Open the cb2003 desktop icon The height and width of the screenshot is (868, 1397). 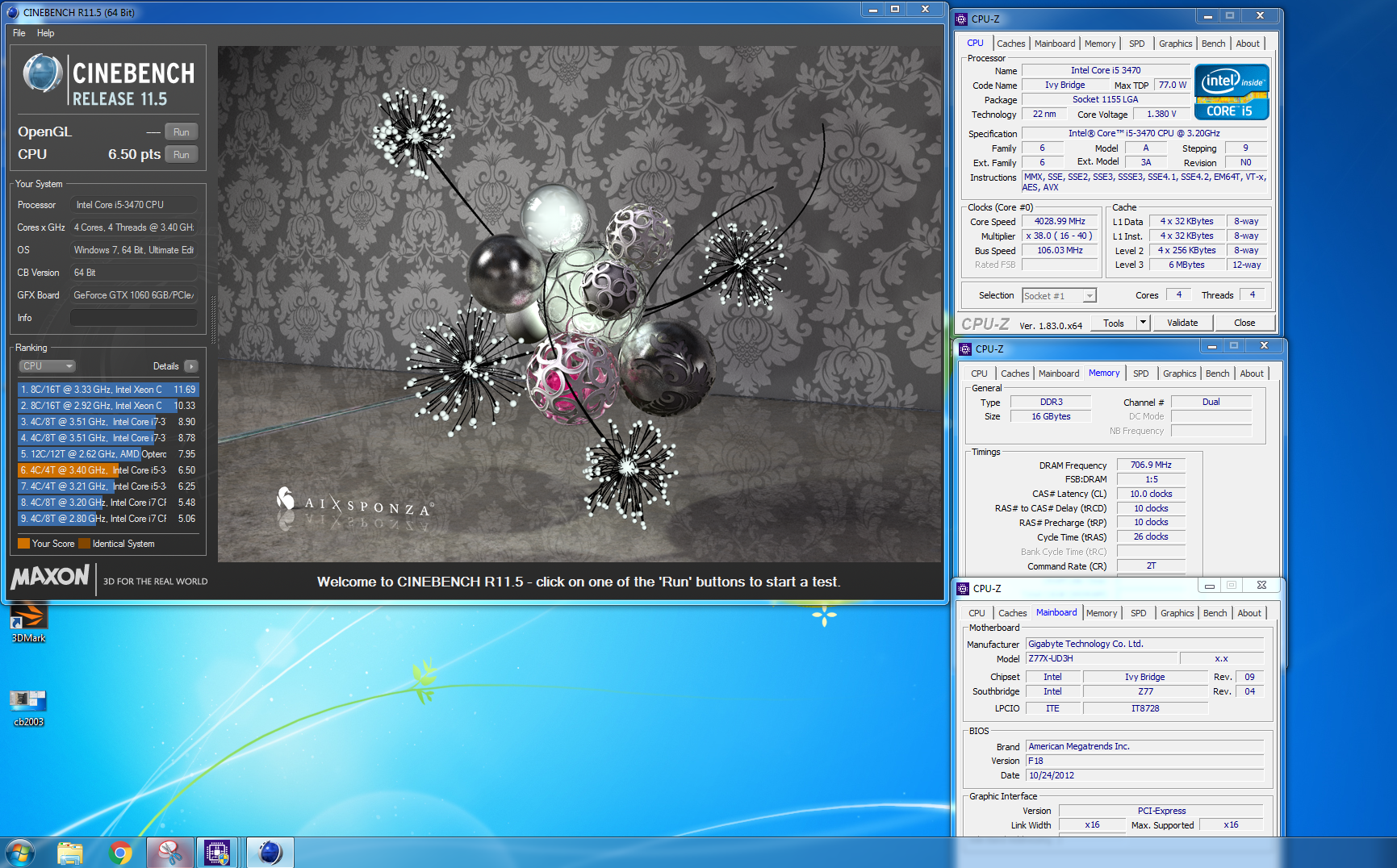click(x=28, y=707)
